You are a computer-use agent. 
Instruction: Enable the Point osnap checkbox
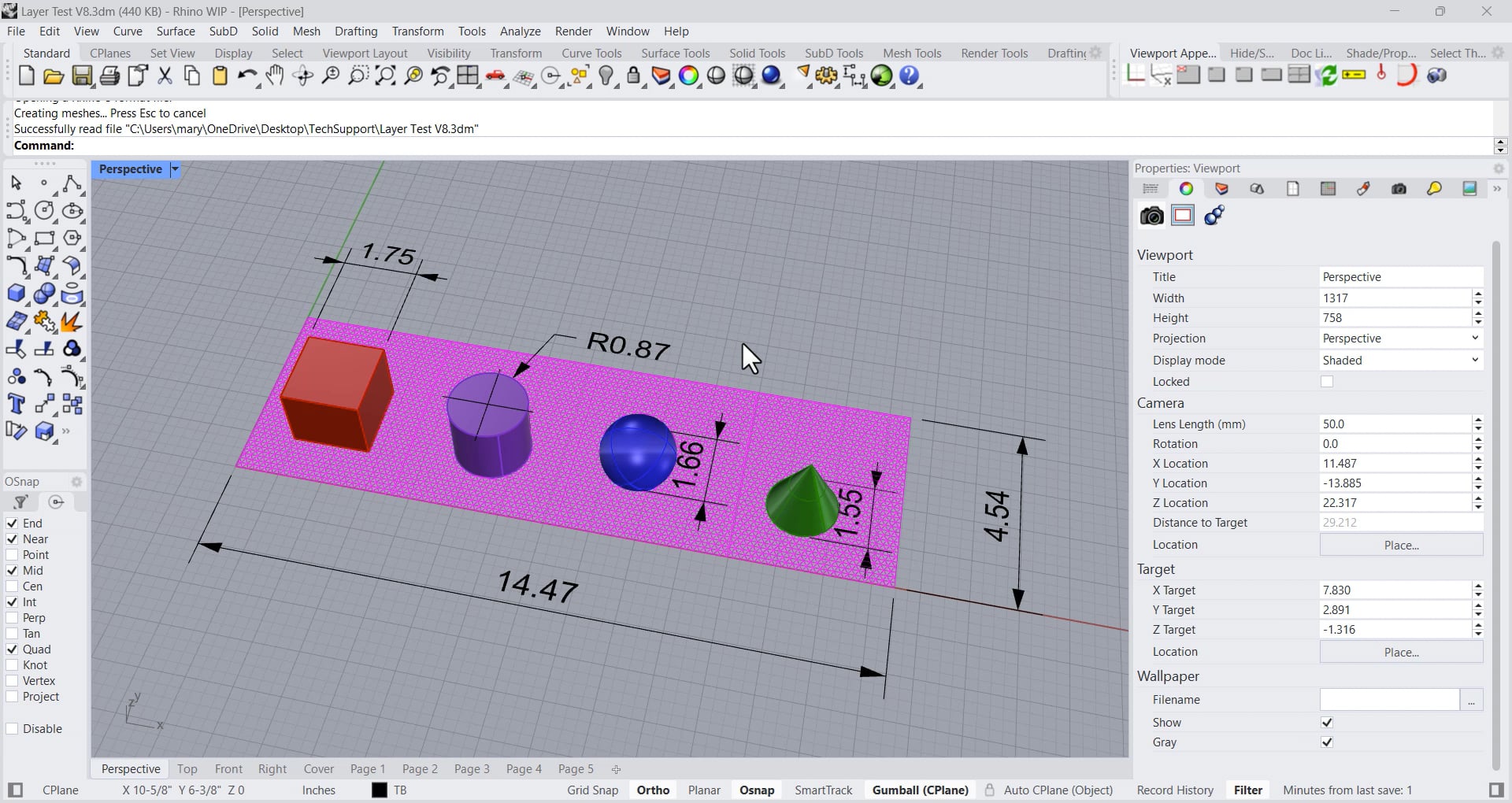[x=13, y=554]
